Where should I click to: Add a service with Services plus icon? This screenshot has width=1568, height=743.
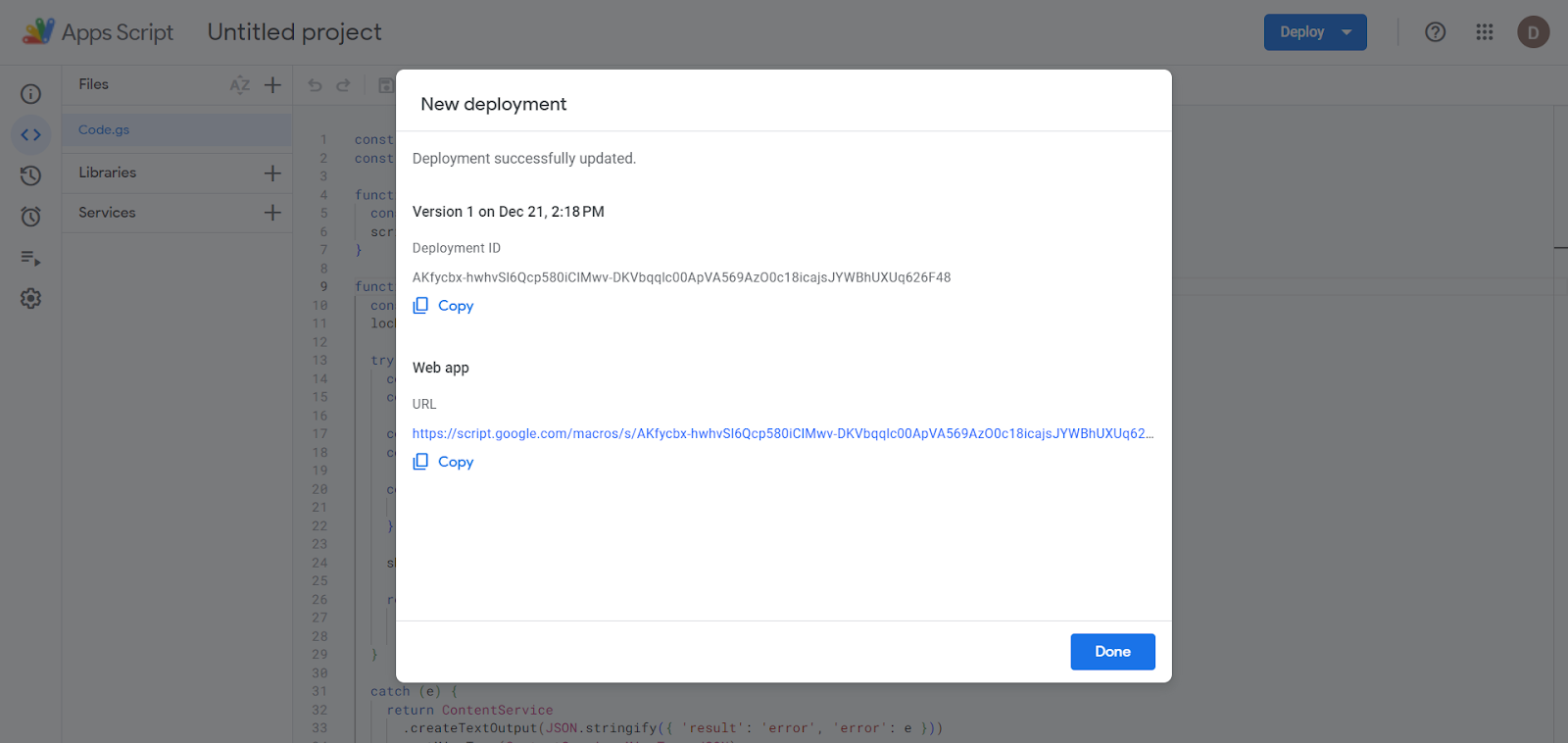(x=273, y=213)
